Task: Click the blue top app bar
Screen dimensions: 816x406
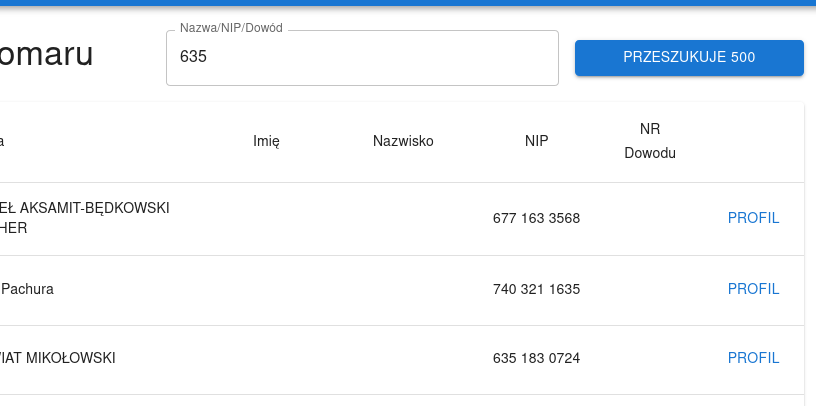Action: pos(408,3)
